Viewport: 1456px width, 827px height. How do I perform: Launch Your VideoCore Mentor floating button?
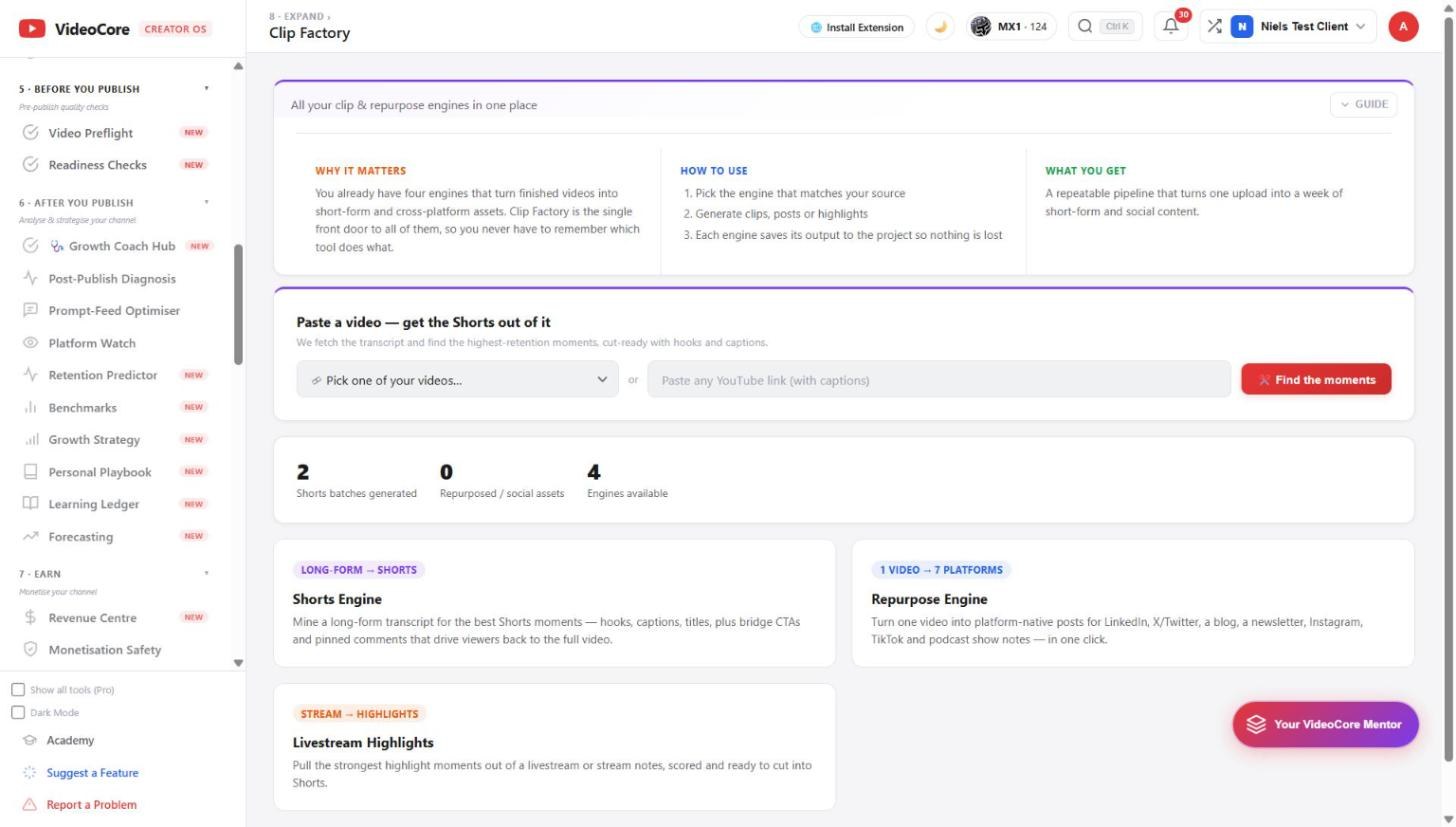pyautogui.click(x=1325, y=725)
